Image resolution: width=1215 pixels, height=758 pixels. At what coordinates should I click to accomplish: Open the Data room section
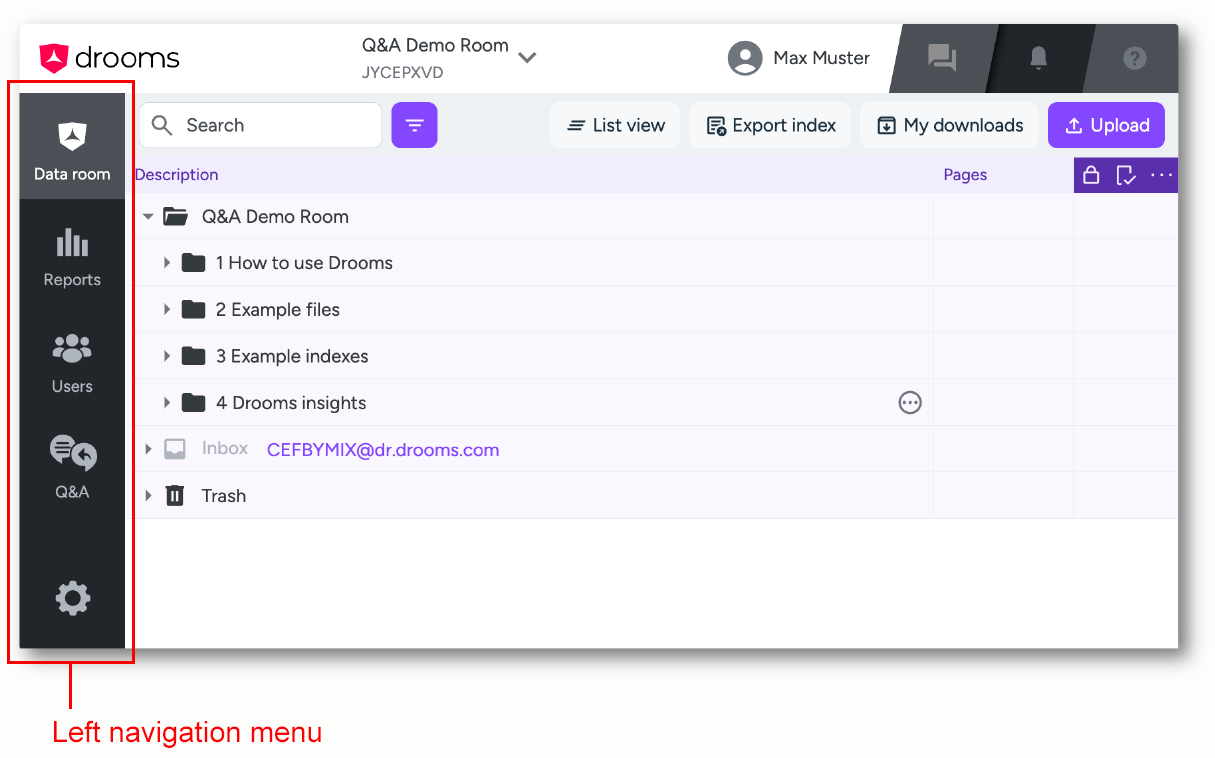tap(72, 147)
